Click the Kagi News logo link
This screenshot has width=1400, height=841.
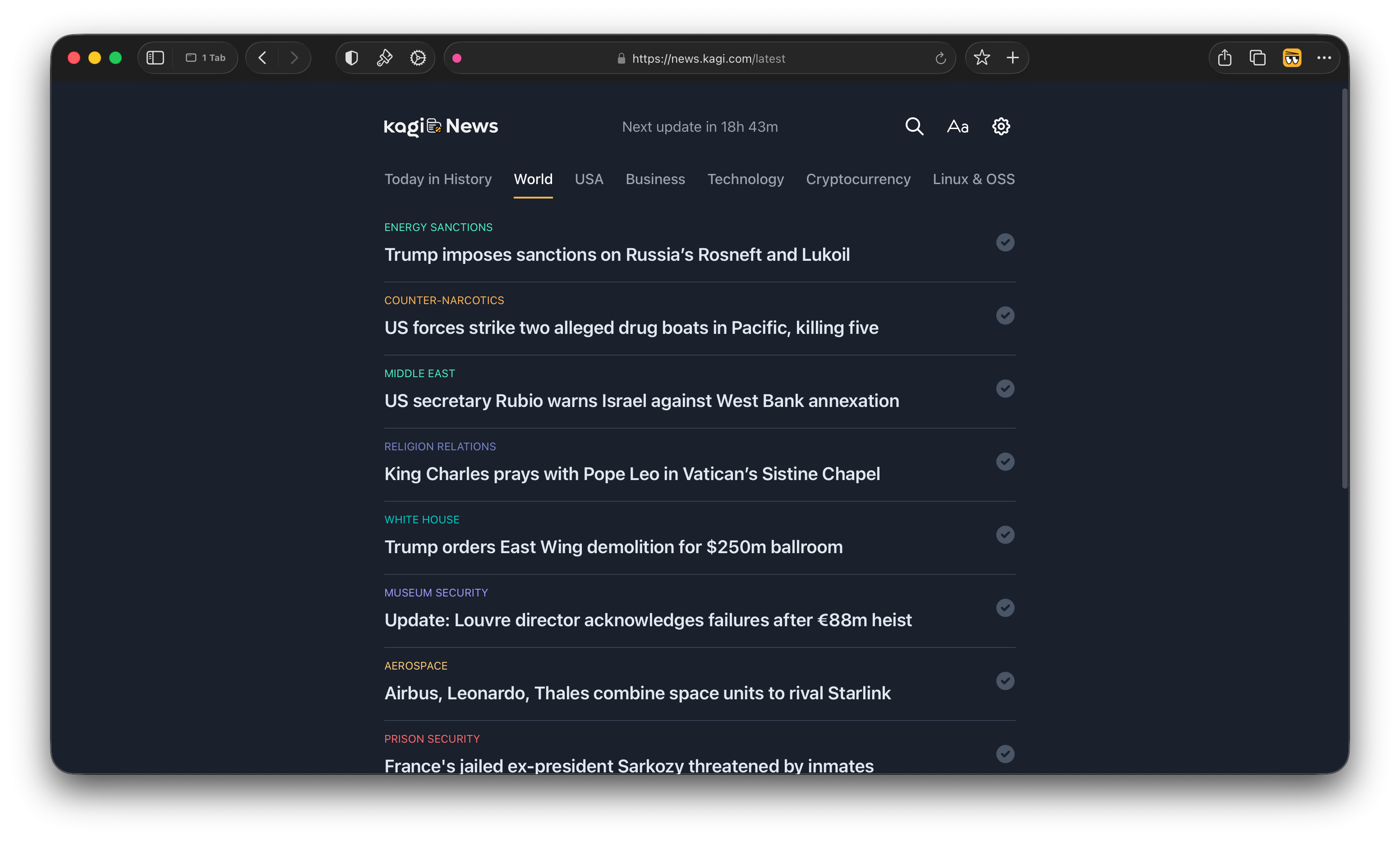[x=441, y=126]
